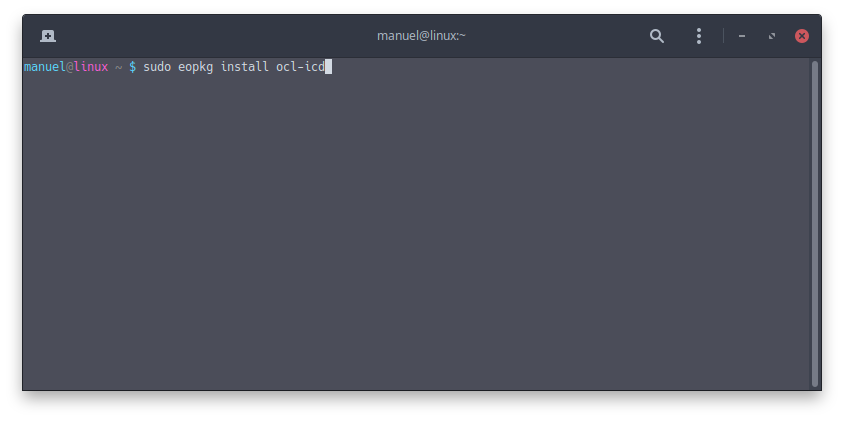Open a new terminal tab
The width and height of the screenshot is (844, 421).
pos(48,36)
